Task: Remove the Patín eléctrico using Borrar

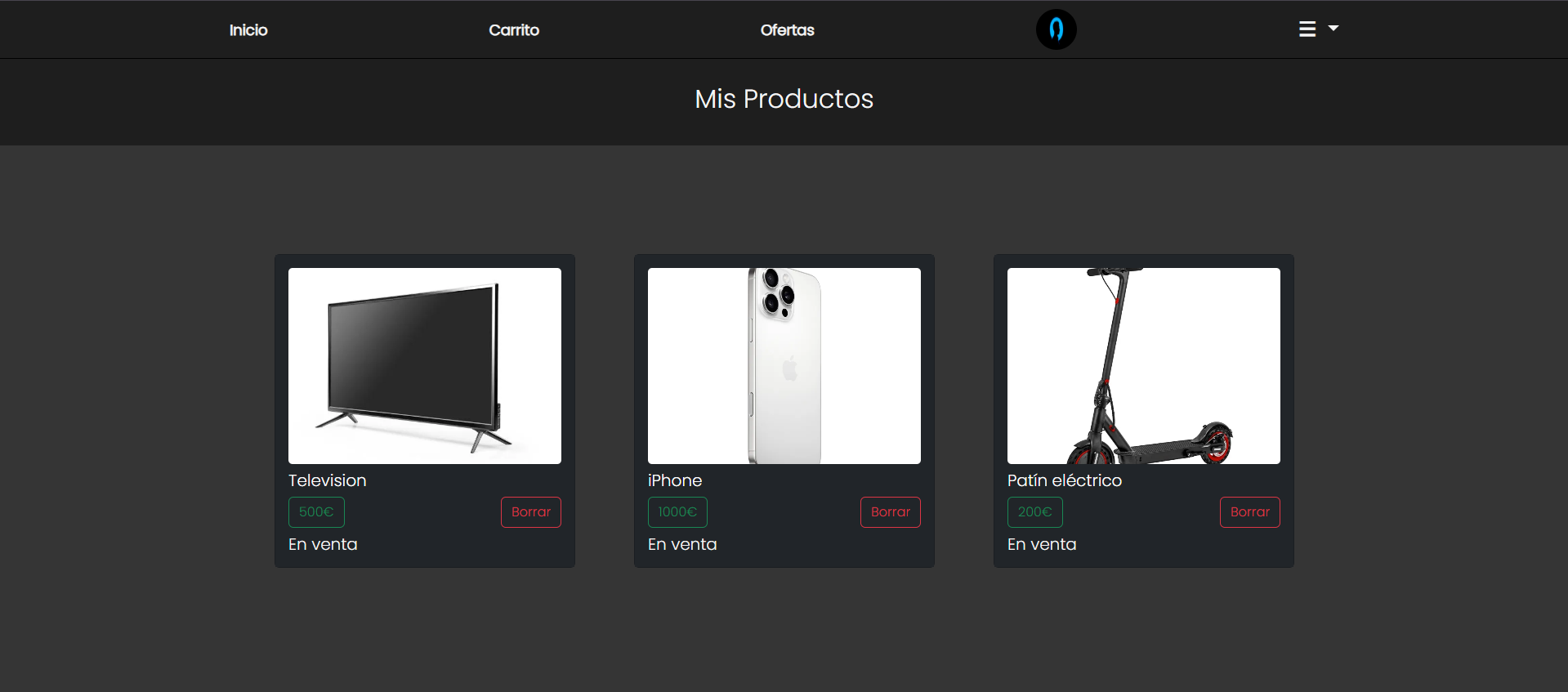Action: [1250, 512]
